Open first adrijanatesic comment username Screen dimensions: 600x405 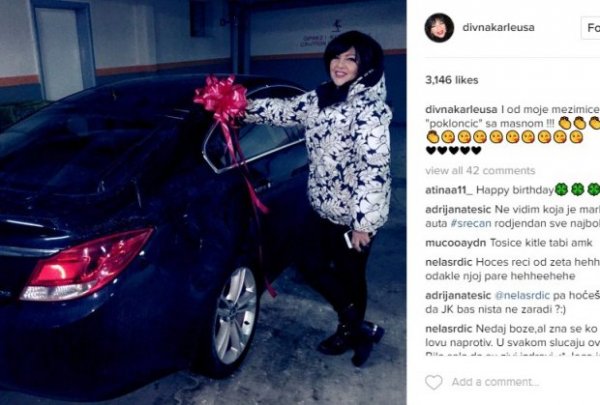pos(458,209)
